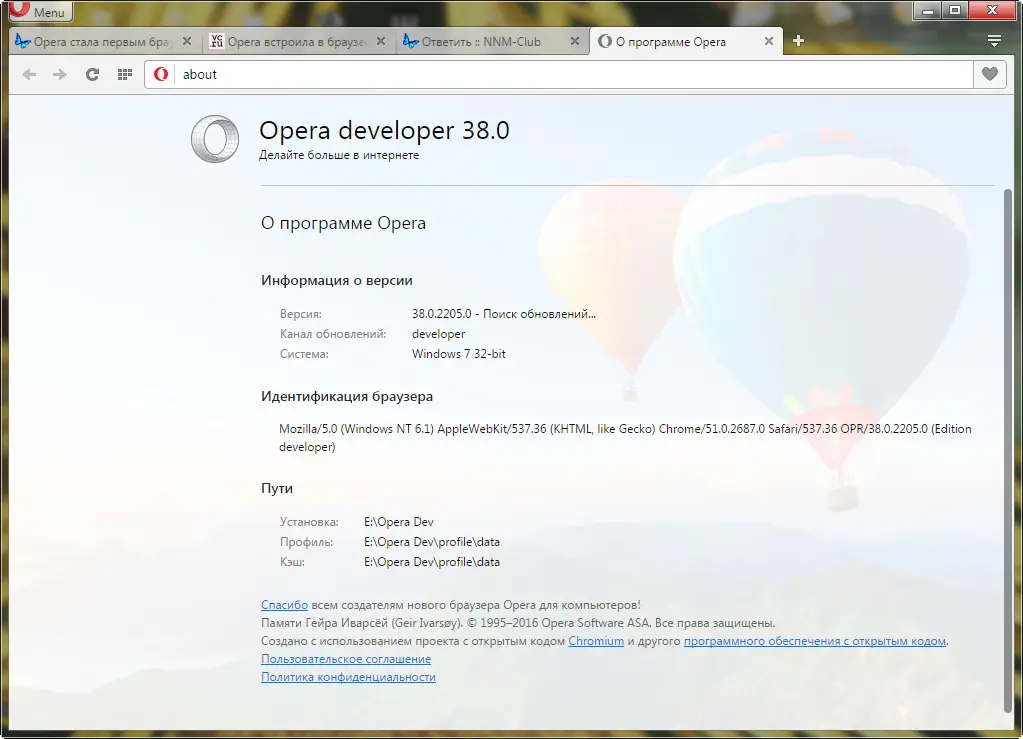The height and width of the screenshot is (739, 1023).
Task: Go forward with the forward arrow
Action: (60, 74)
